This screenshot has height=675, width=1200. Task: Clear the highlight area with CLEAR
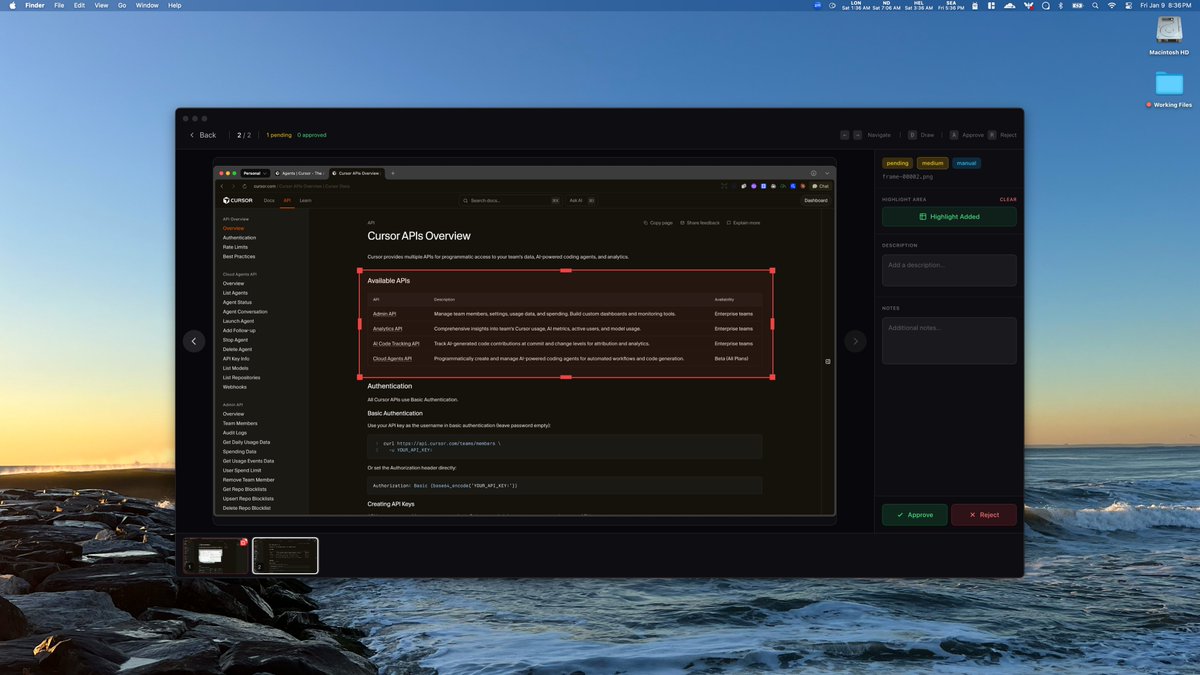tap(1008, 199)
